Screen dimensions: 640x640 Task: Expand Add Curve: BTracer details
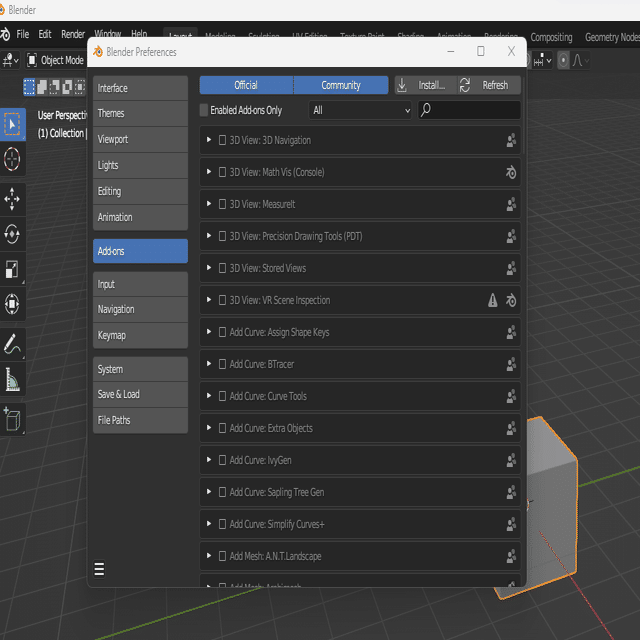[x=209, y=364]
